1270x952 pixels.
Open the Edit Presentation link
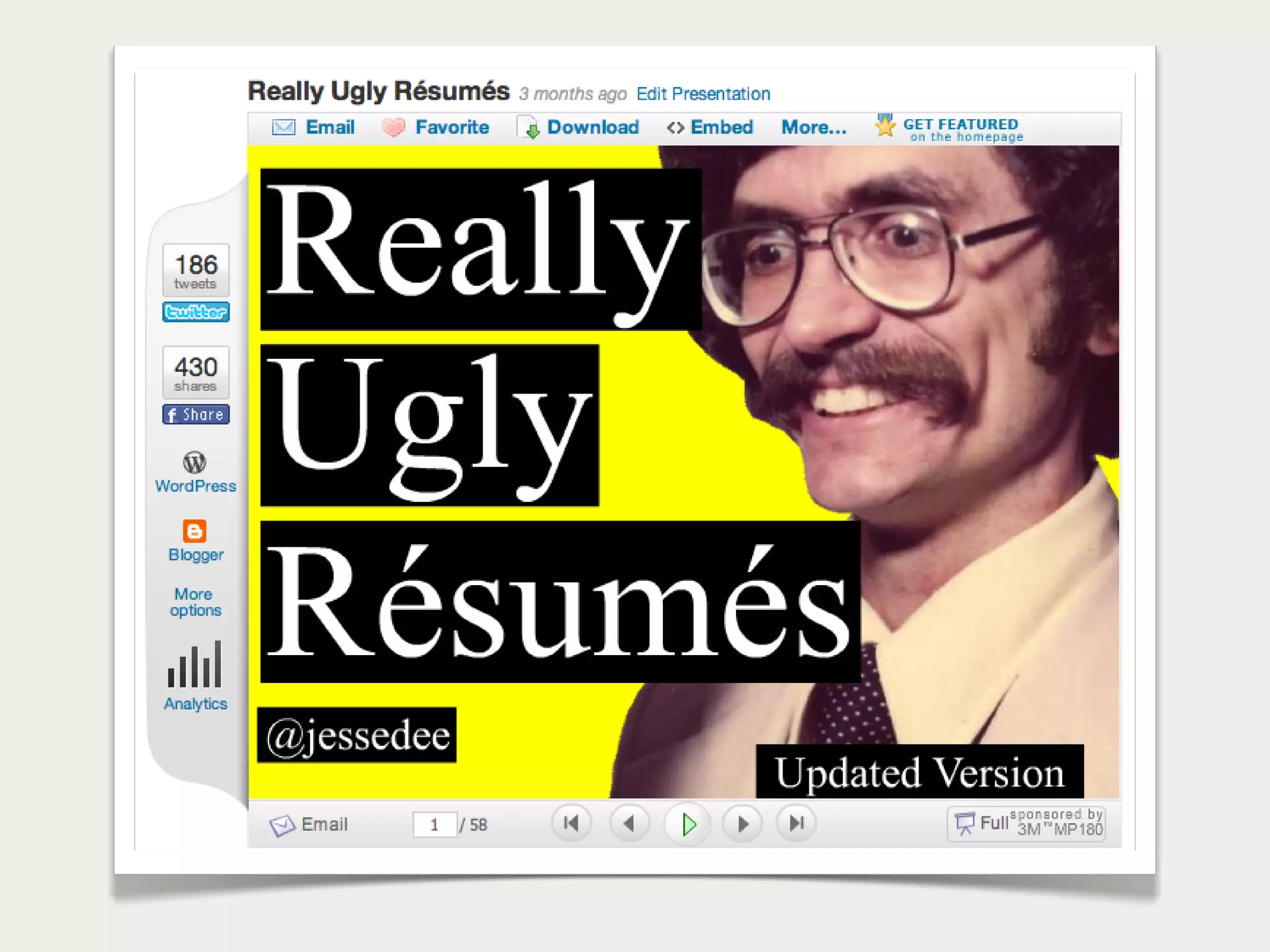pyautogui.click(x=703, y=94)
